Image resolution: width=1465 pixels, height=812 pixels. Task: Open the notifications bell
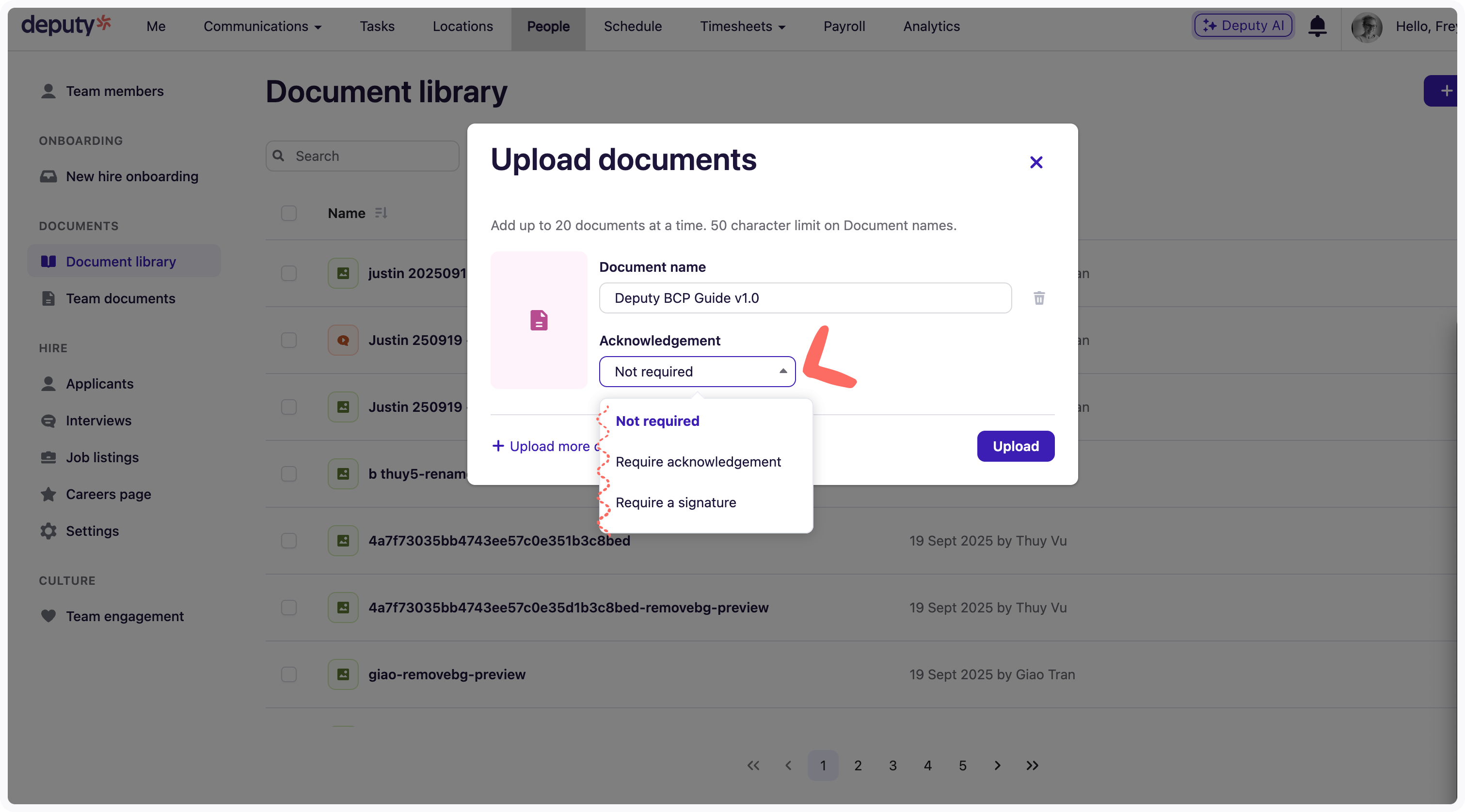point(1317,26)
